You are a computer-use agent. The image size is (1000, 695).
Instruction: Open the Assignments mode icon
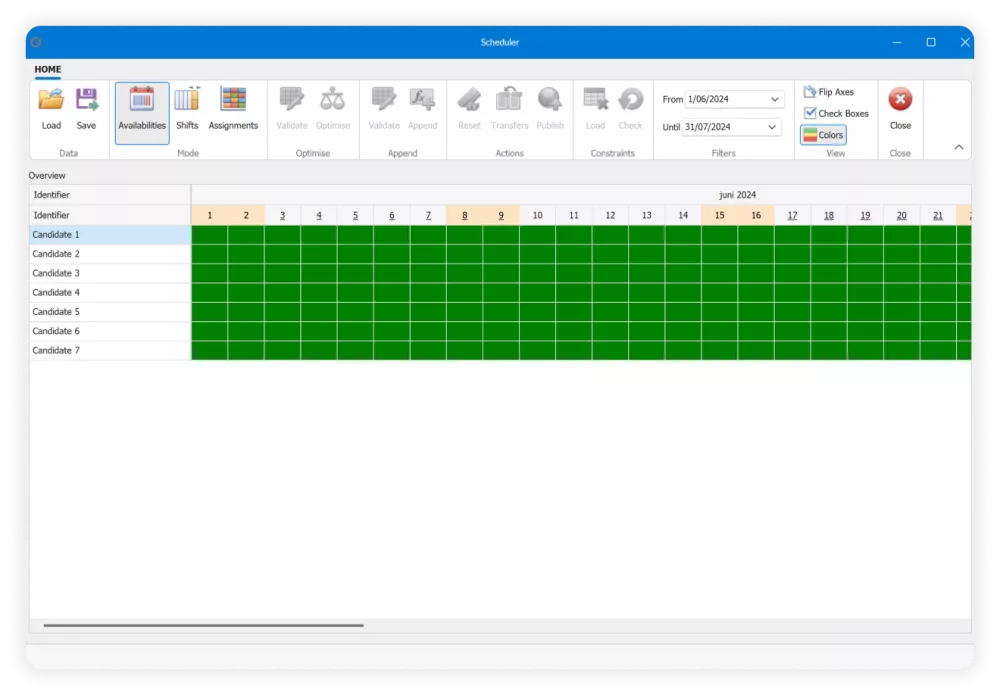tap(233, 99)
